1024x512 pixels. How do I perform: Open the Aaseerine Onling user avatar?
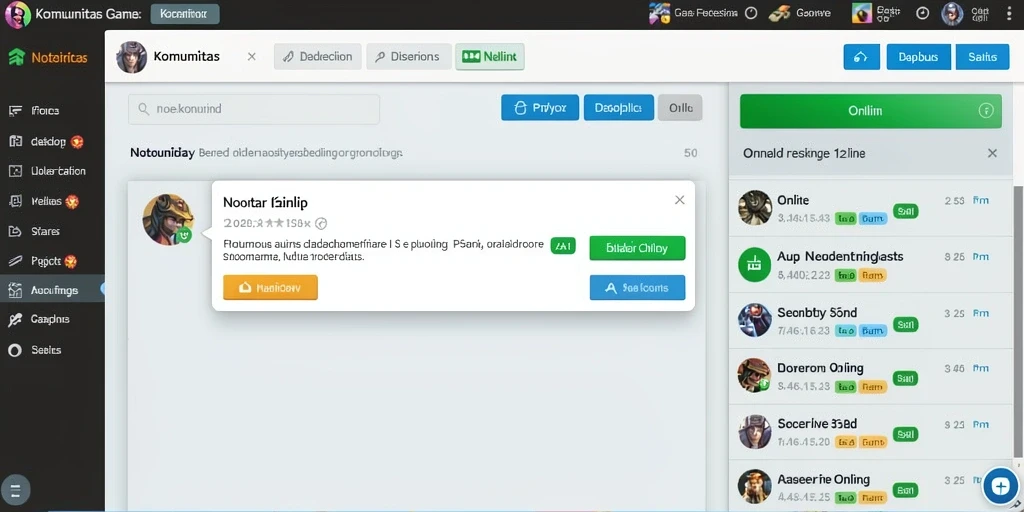pyautogui.click(x=755, y=487)
